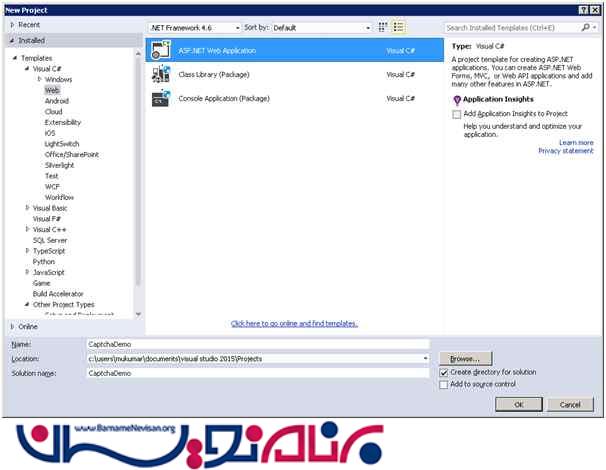Select the Office/SharePoint template category
606x470 pixels.
(71, 155)
